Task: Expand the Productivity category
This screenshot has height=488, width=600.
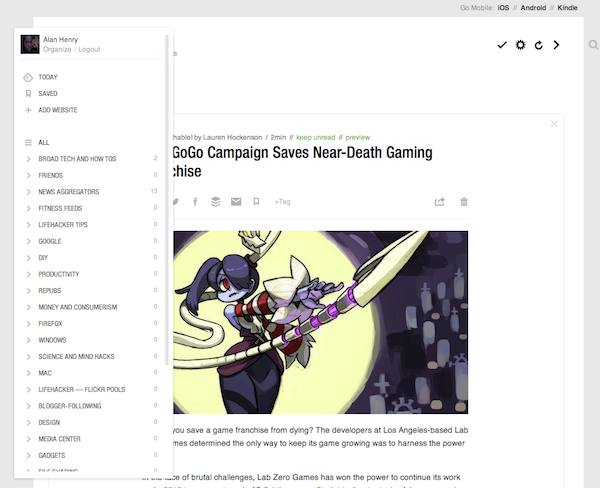Action: (28, 274)
